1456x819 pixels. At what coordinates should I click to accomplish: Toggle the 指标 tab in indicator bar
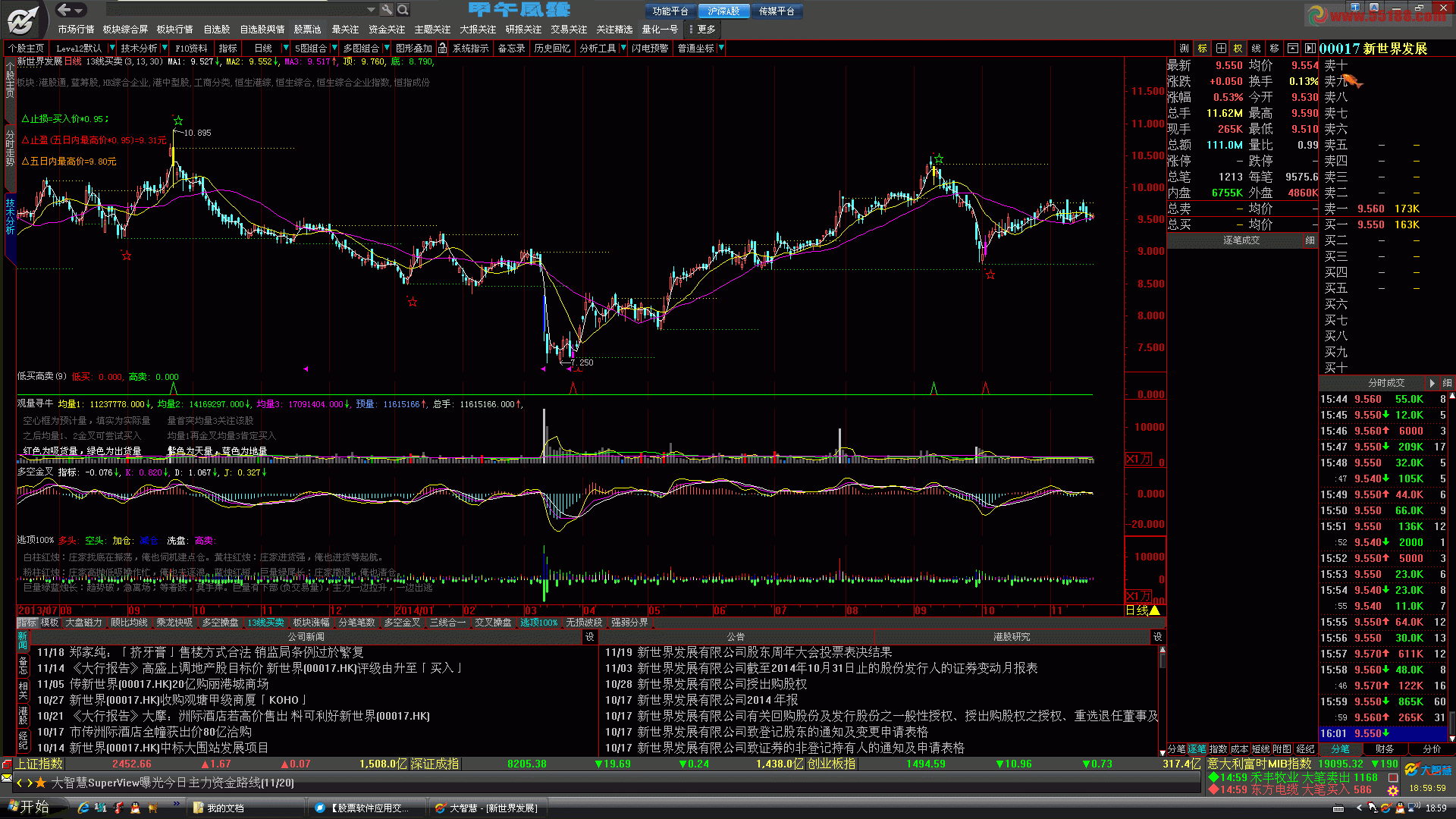pos(27,623)
